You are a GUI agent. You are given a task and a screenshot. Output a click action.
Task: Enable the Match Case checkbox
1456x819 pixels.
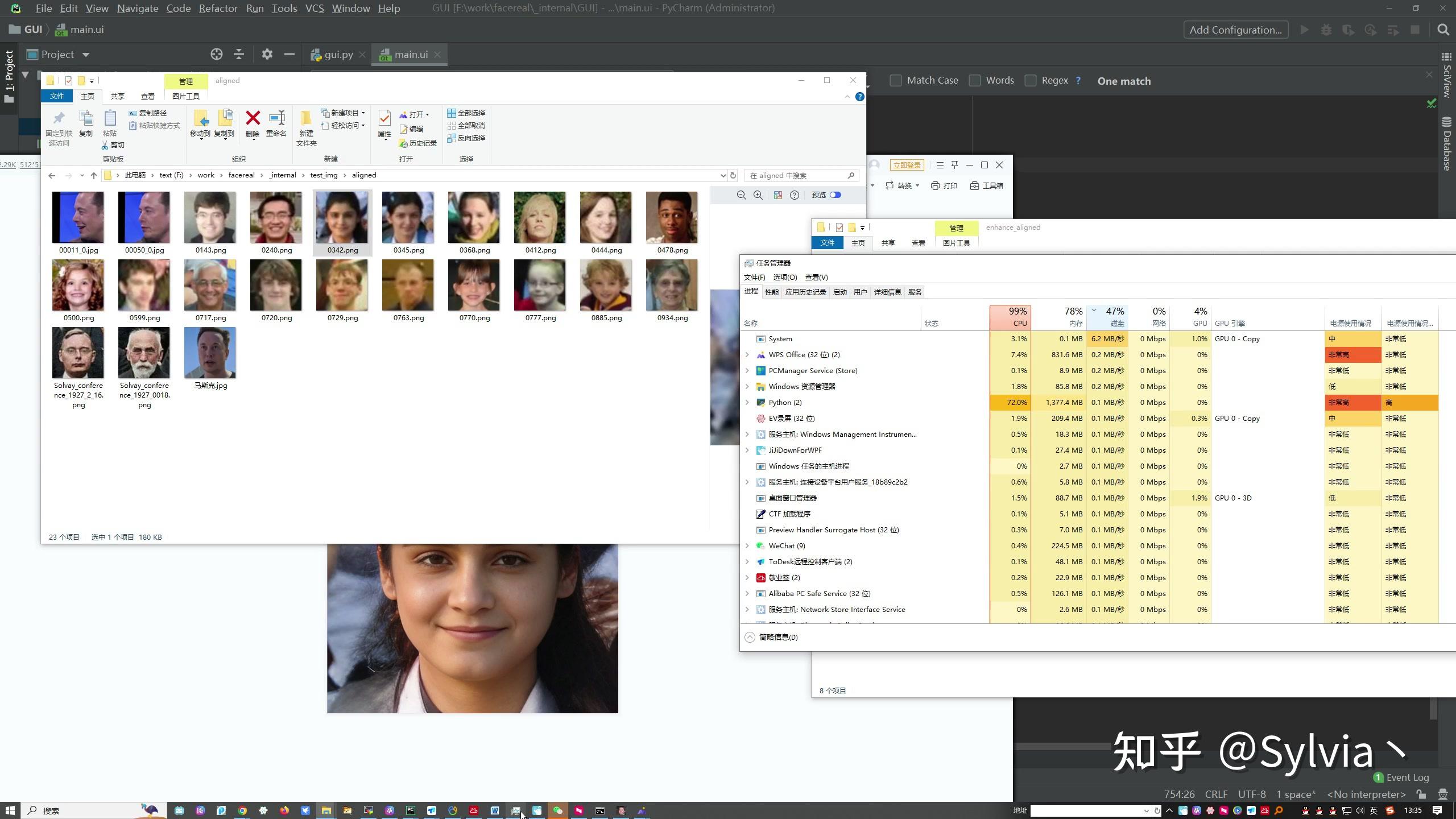point(896,81)
